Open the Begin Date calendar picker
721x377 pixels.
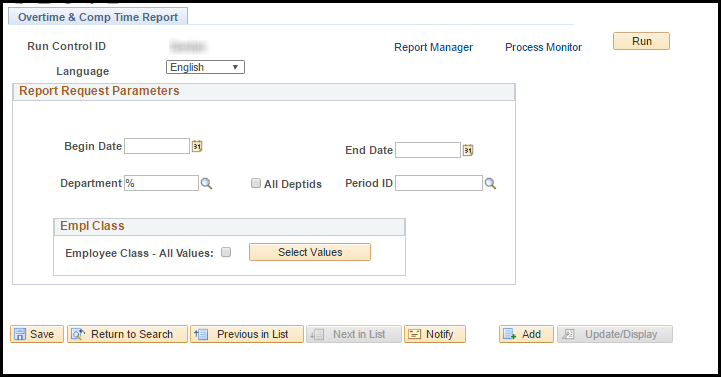pos(197,146)
